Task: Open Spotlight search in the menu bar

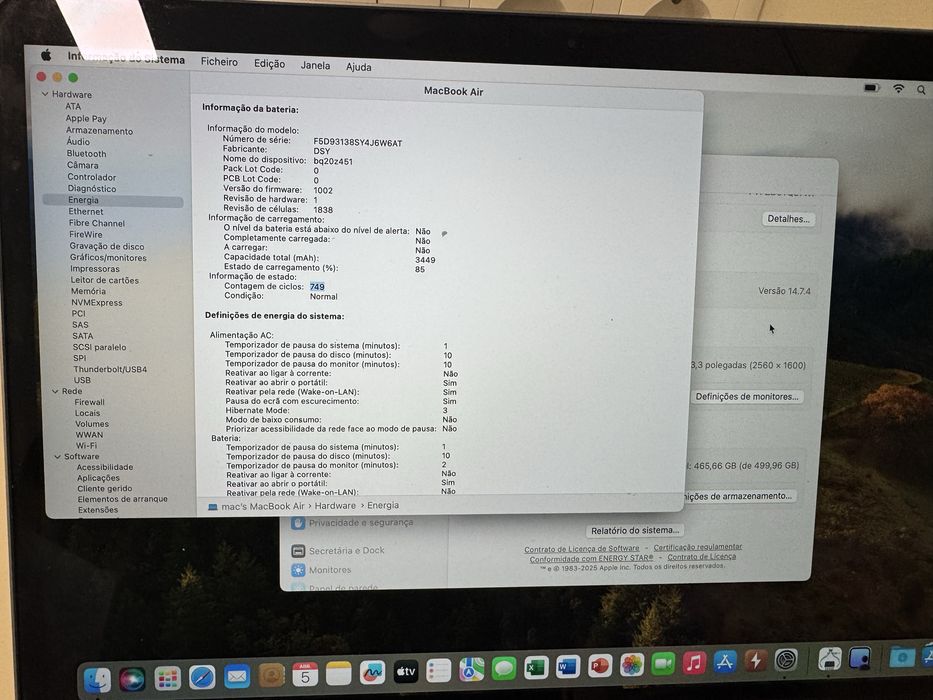Action: pyautogui.click(x=921, y=89)
